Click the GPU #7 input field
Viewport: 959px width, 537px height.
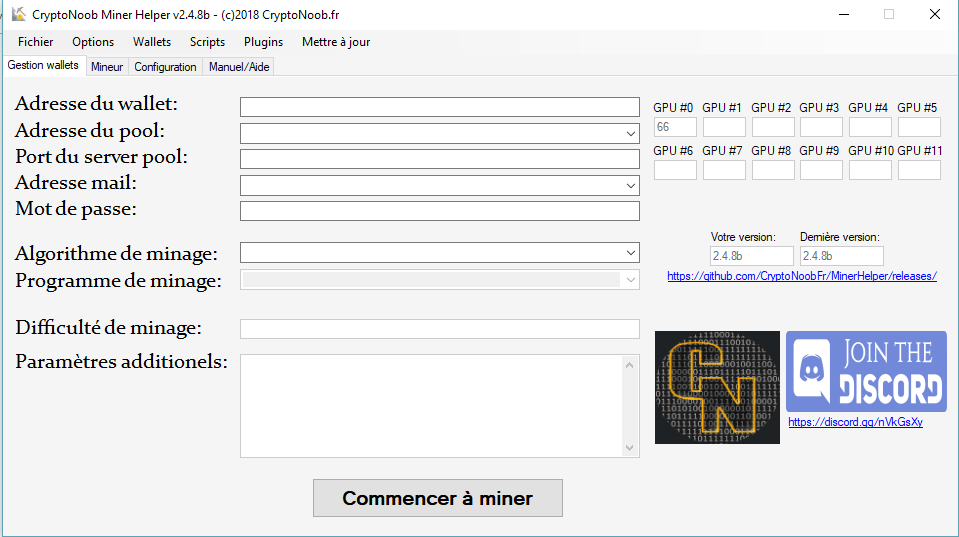click(x=724, y=170)
